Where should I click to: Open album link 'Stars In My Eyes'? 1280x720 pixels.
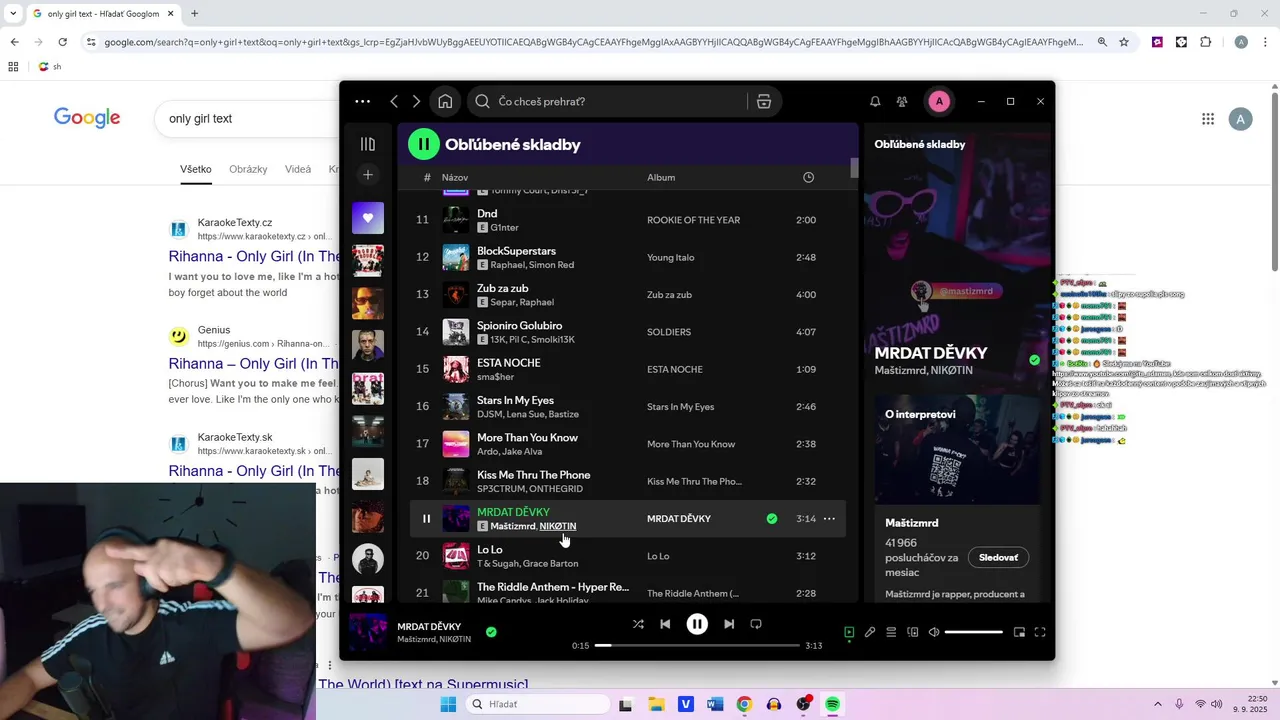(x=680, y=407)
